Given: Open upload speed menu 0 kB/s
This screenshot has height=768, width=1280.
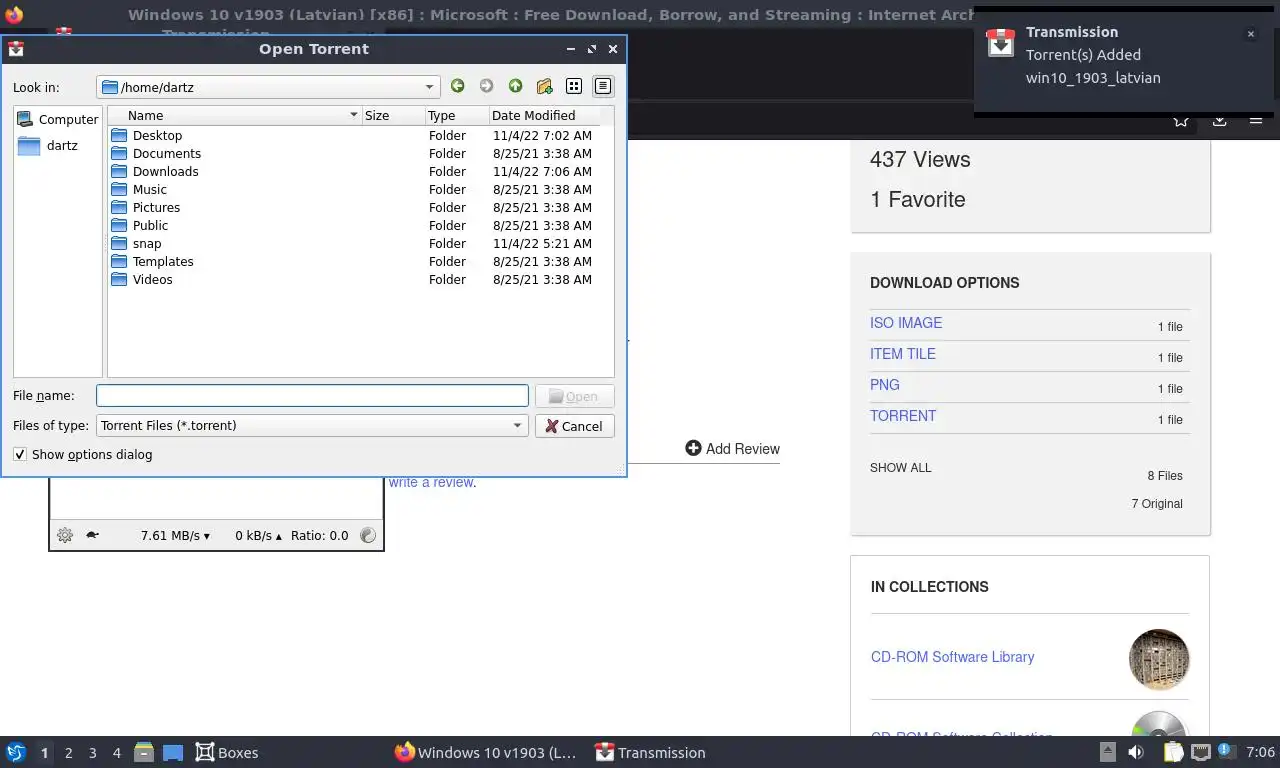Looking at the screenshot, I should click(x=259, y=535).
